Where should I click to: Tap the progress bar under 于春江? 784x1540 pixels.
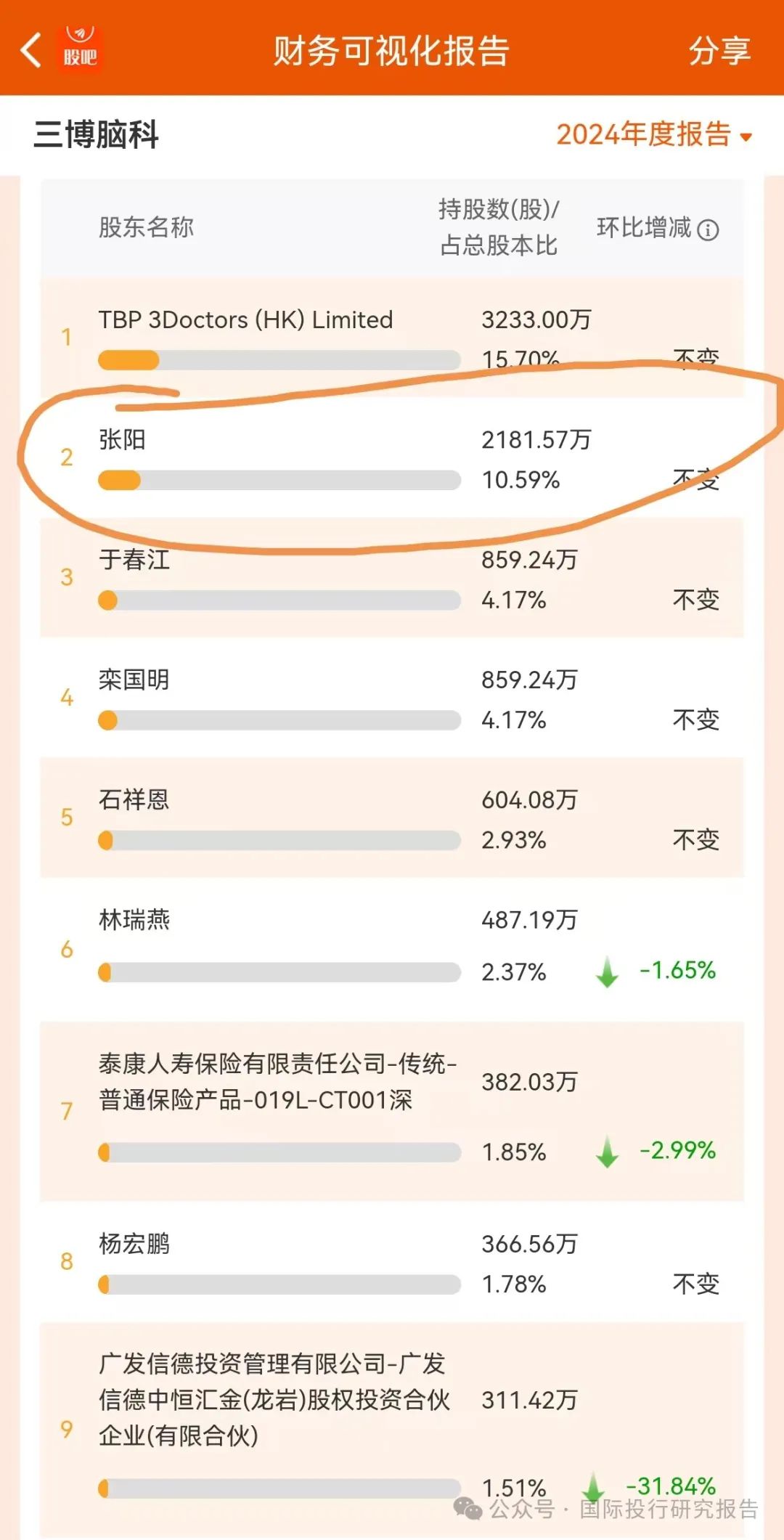click(x=279, y=600)
